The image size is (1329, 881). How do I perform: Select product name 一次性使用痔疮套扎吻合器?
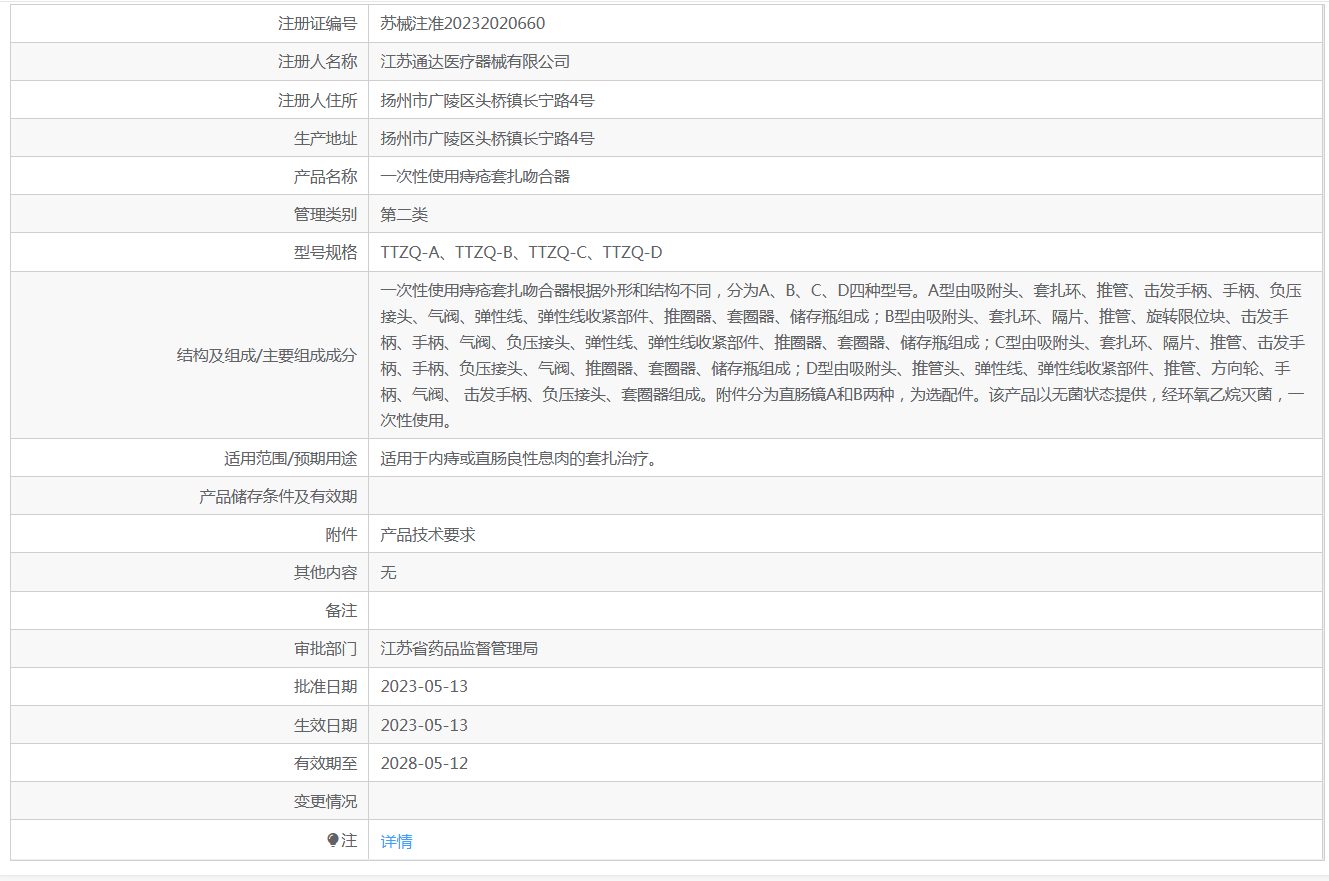click(475, 176)
